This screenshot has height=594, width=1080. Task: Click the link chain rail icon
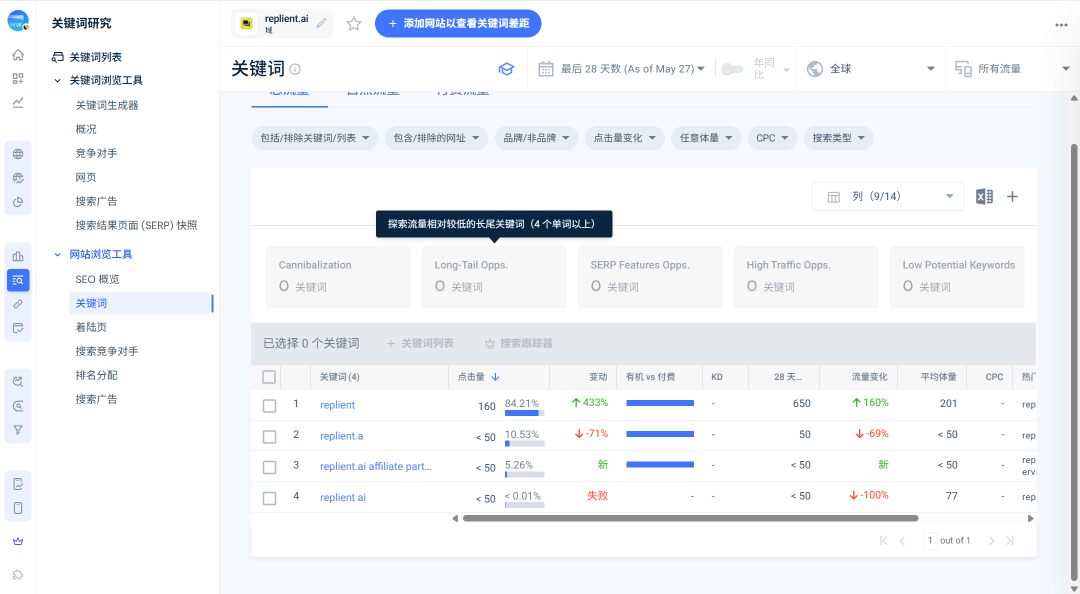(x=18, y=304)
